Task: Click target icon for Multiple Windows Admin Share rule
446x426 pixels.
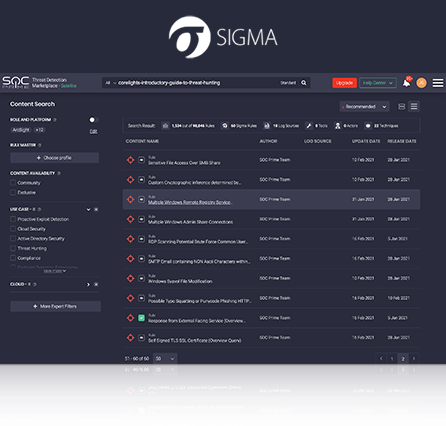Action: coord(130,219)
